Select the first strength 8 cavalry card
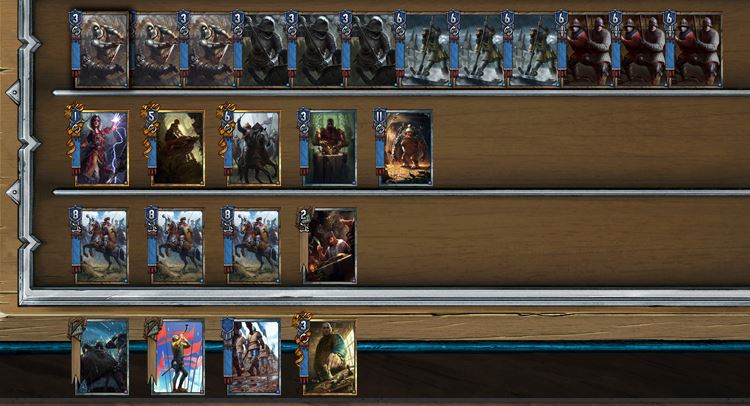 point(102,246)
